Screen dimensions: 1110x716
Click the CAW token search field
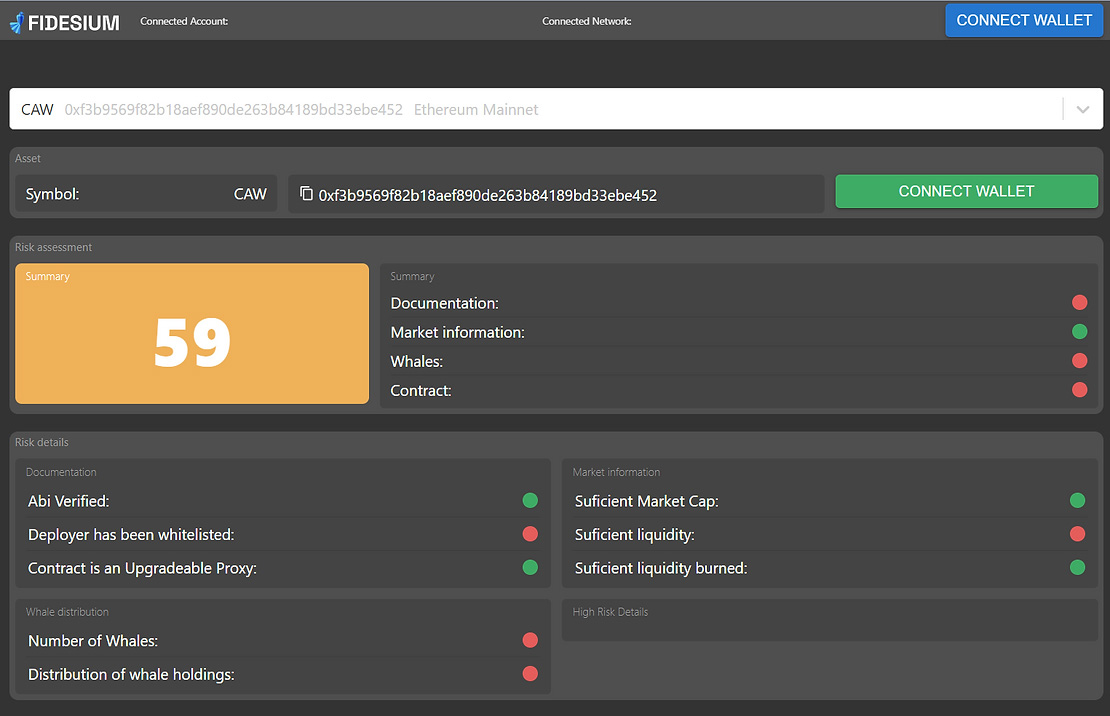click(556, 109)
